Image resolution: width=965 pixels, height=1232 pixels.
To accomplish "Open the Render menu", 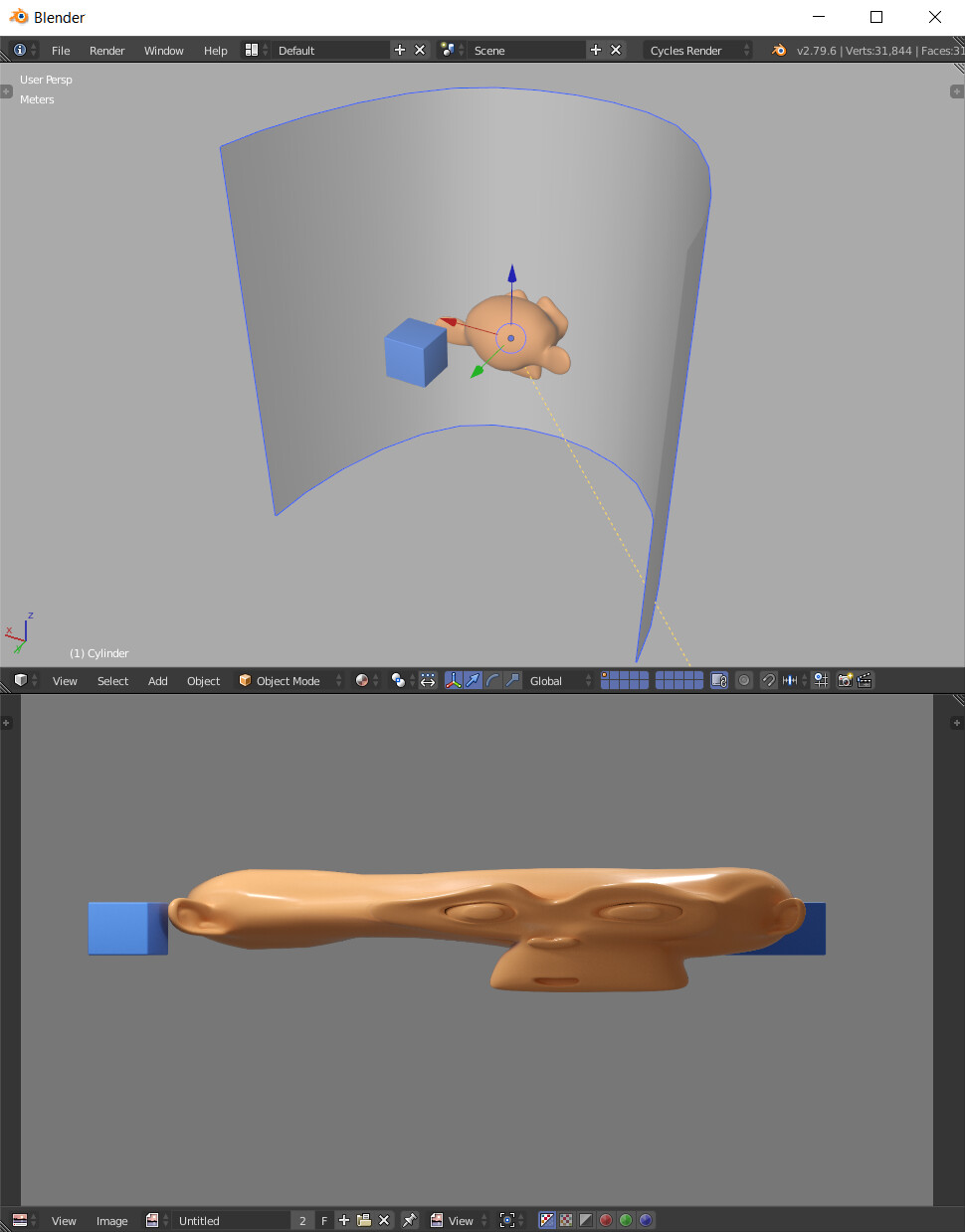I will click(106, 50).
